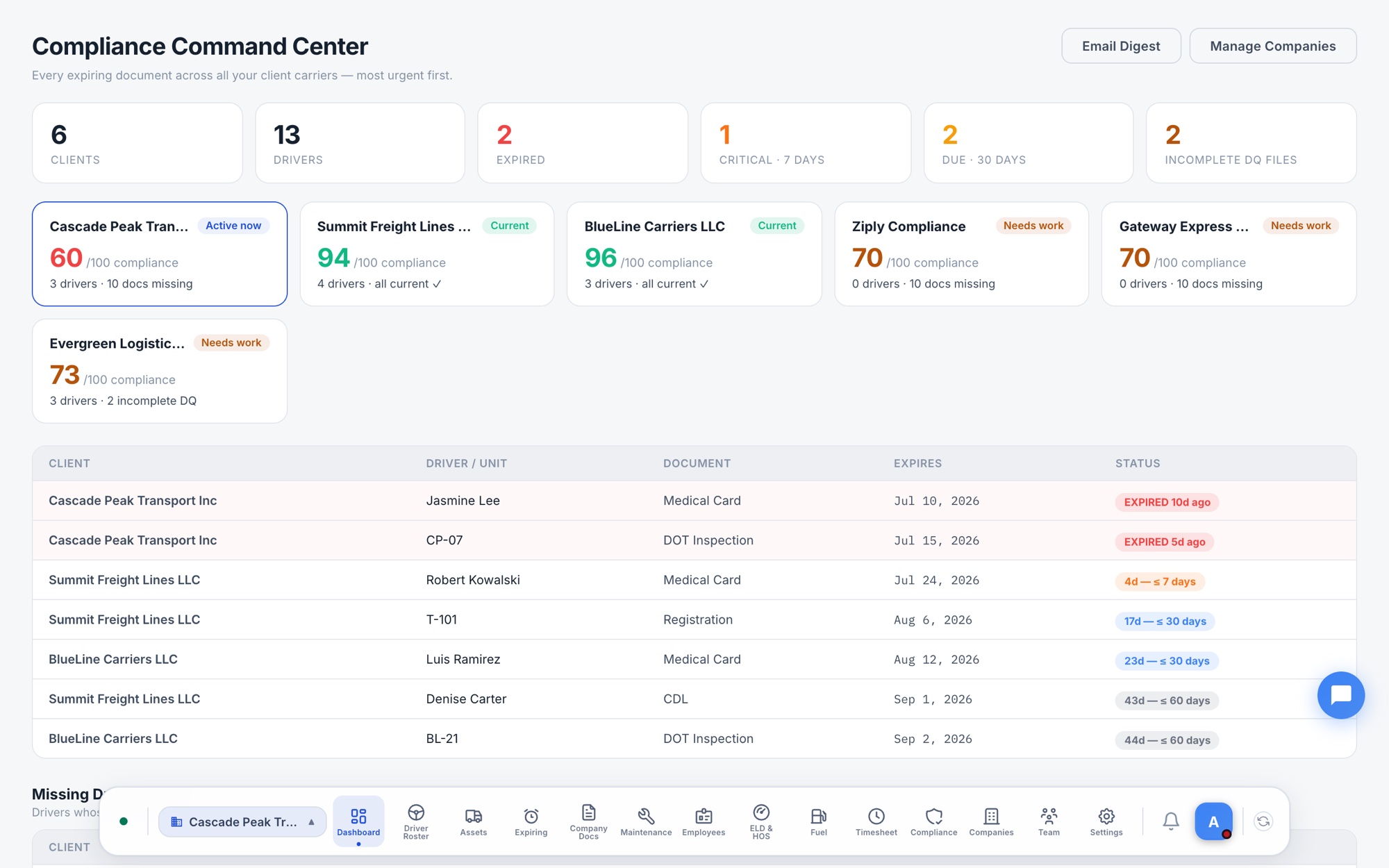Click the CP-07 unit cell

444,540
